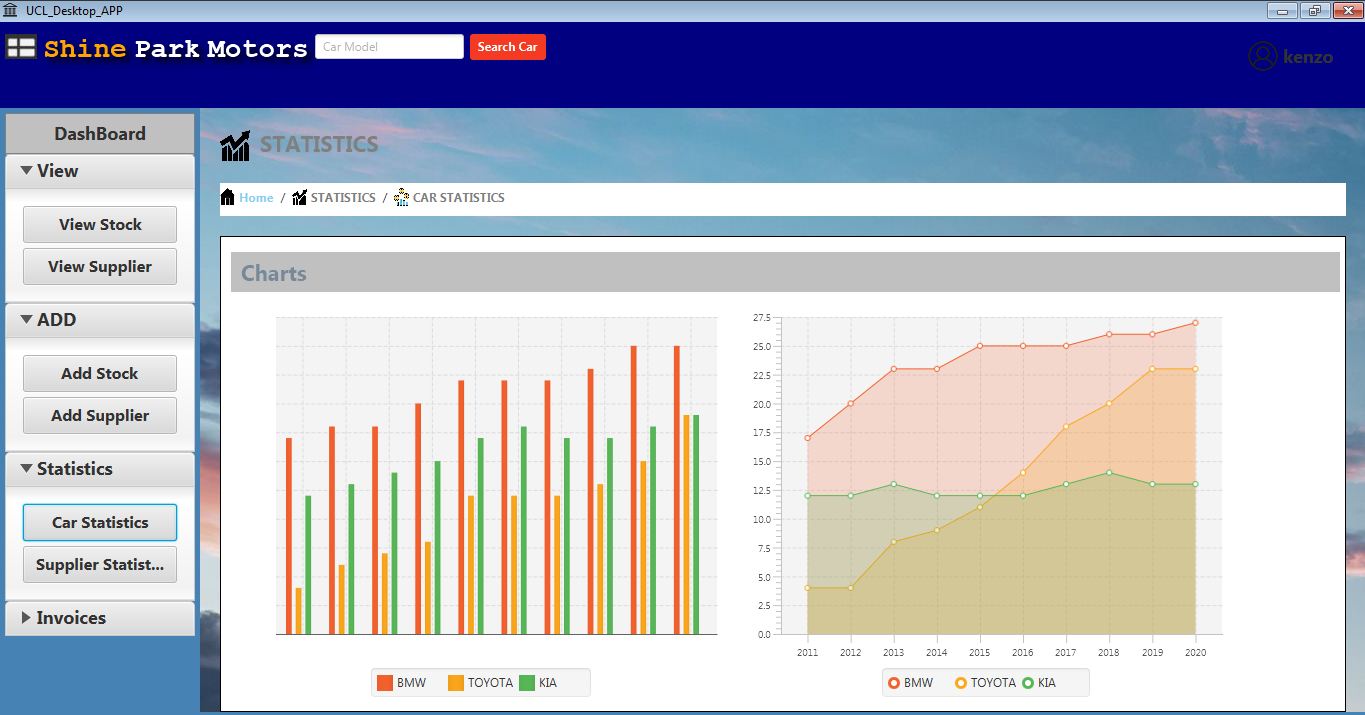Image resolution: width=1365 pixels, height=715 pixels.
Task: Go to Home via breadcrumb link
Action: click(x=256, y=197)
